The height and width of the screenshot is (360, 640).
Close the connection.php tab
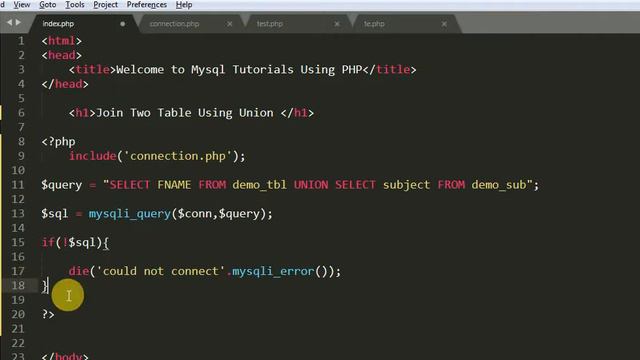230,24
